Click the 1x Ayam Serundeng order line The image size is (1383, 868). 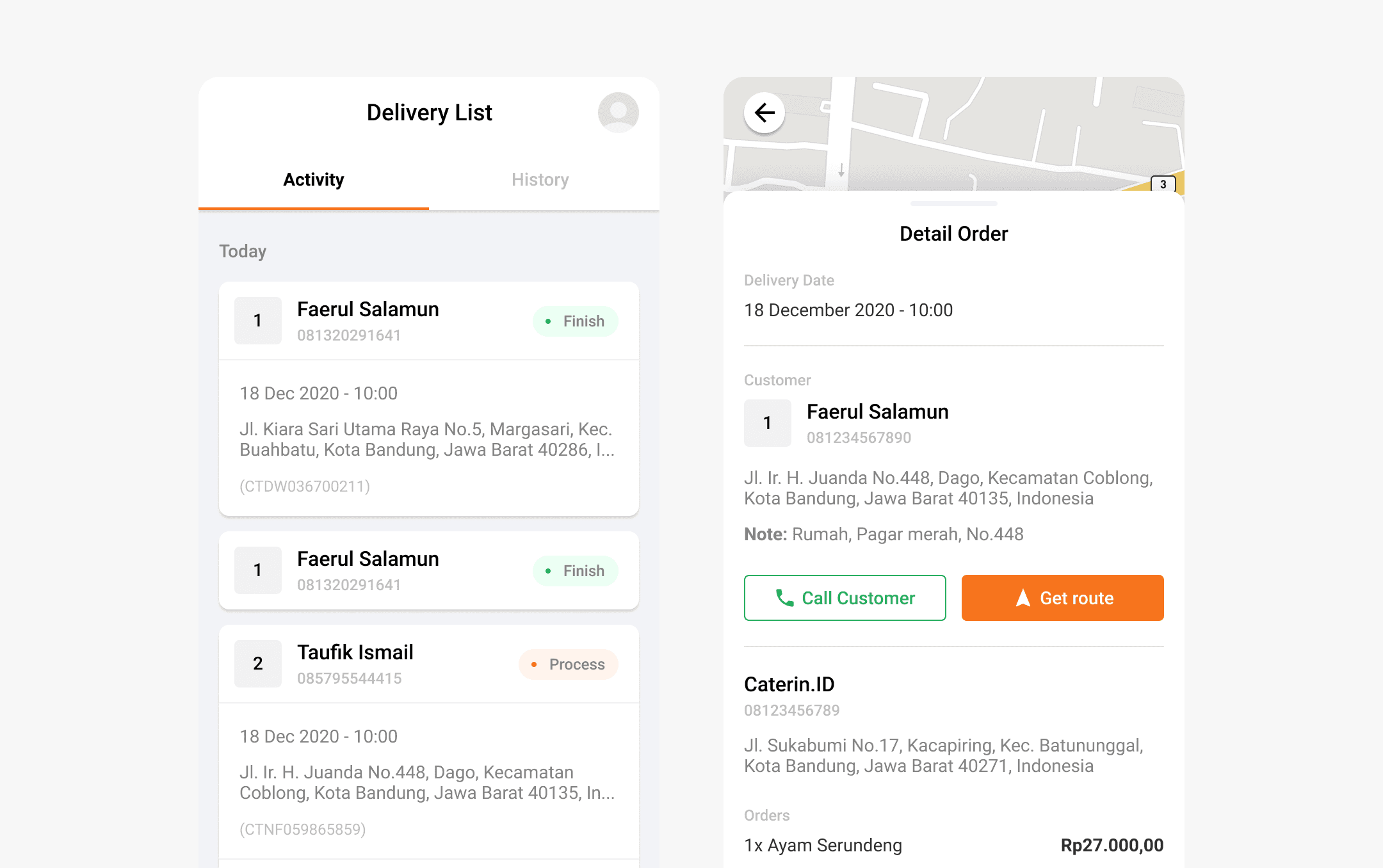pos(823,846)
